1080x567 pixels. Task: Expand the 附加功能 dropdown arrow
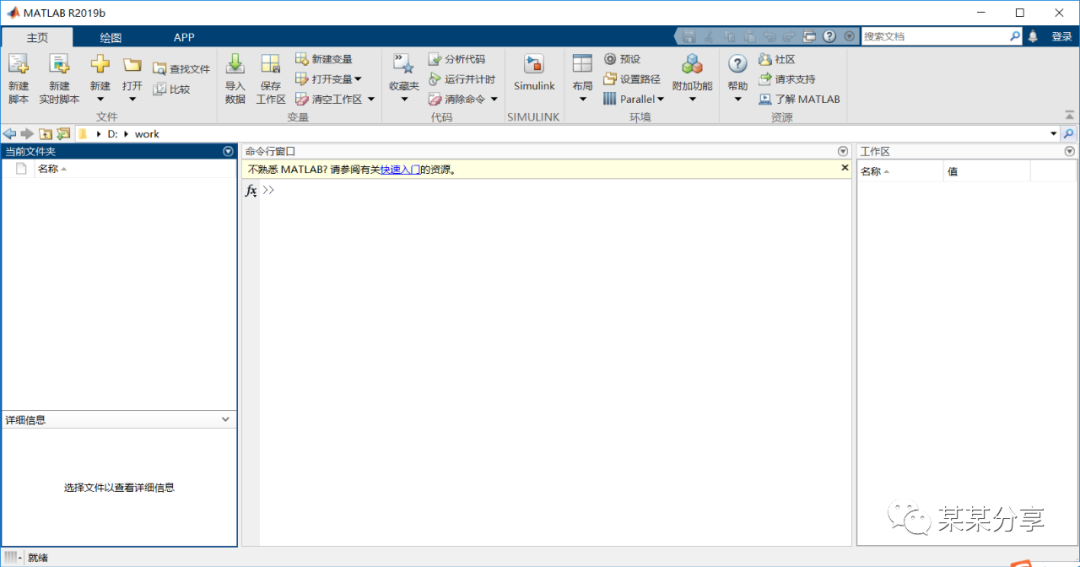coord(692,99)
